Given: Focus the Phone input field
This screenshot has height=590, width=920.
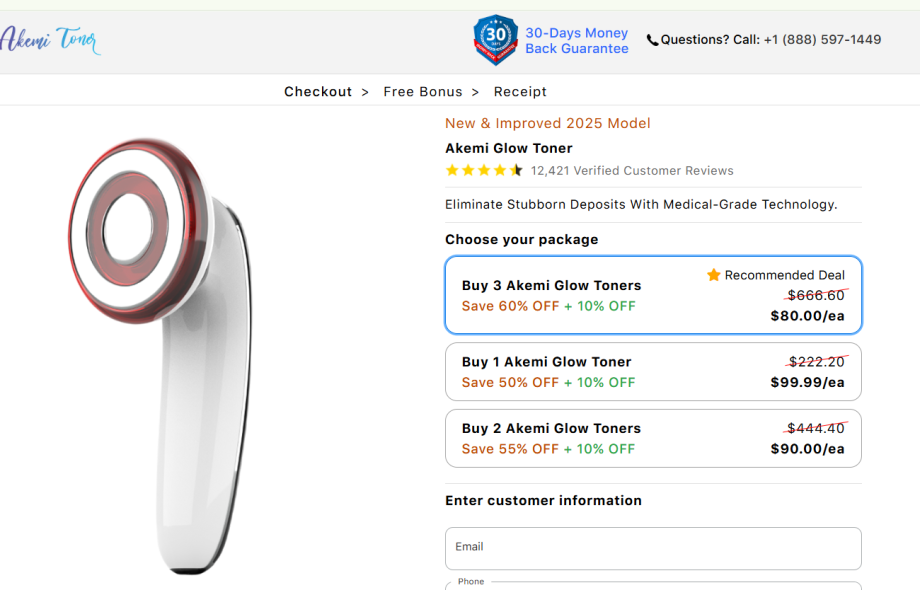Looking at the screenshot, I should coord(653,584).
